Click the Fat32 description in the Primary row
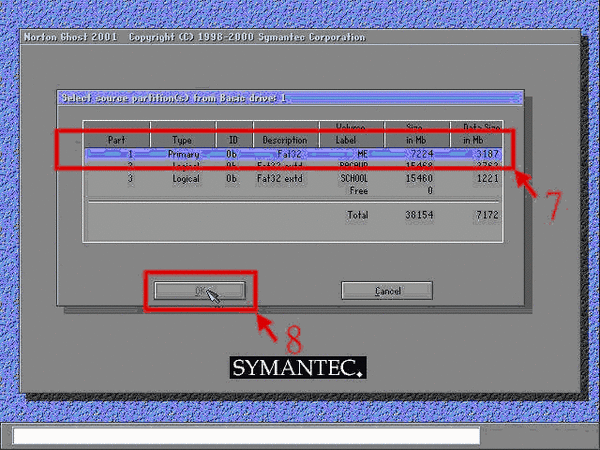This screenshot has width=600, height=450. click(289, 154)
